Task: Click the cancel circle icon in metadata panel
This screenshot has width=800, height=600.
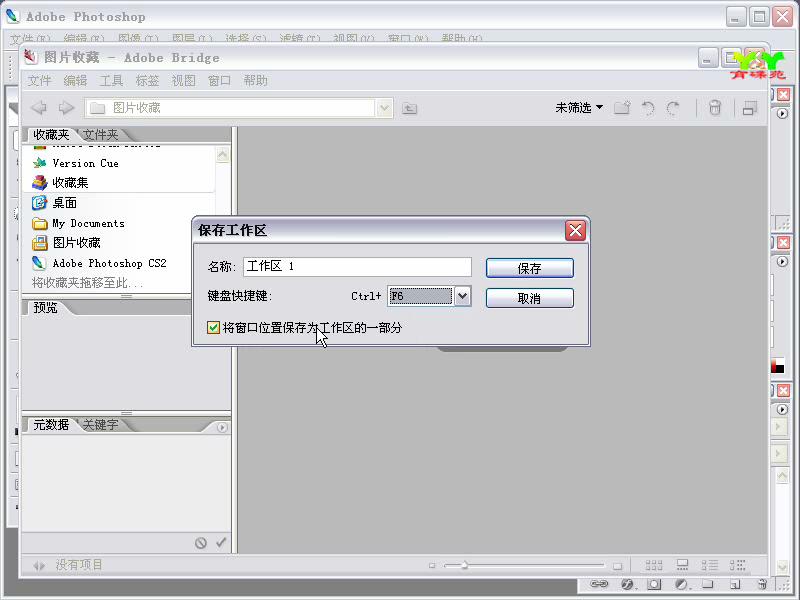Action: (x=201, y=543)
